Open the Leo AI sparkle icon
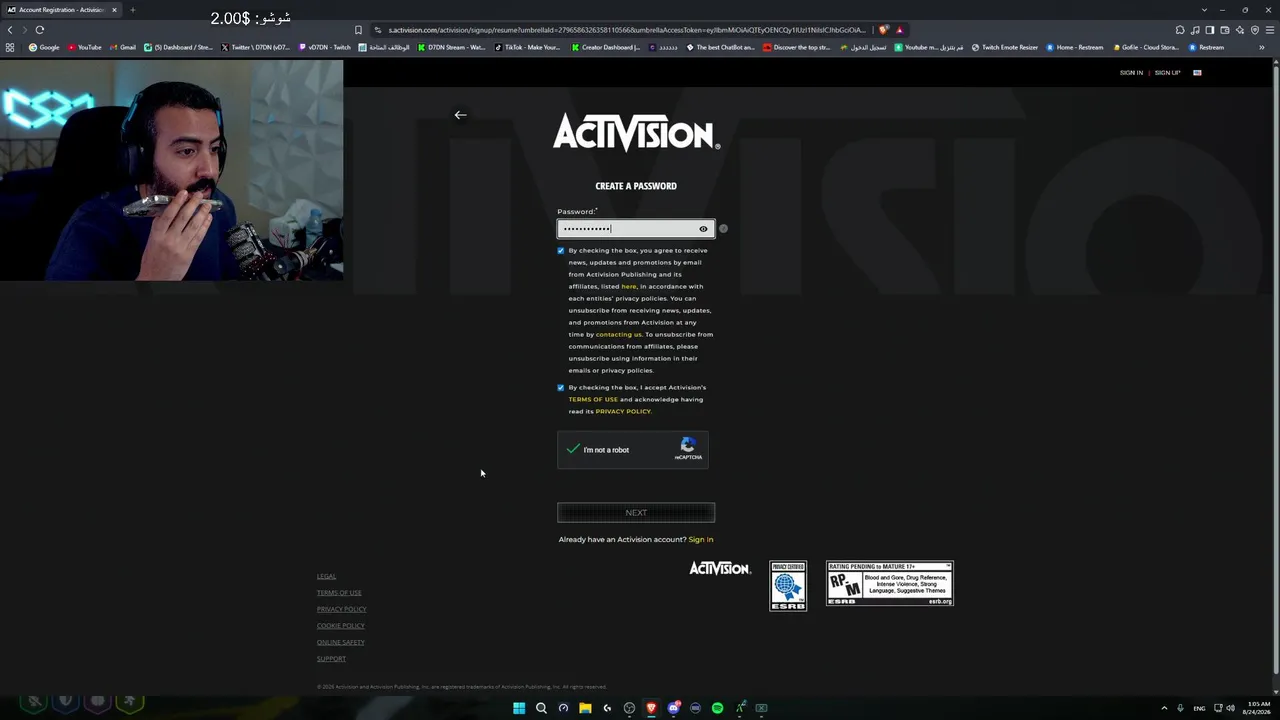 tap(1240, 30)
